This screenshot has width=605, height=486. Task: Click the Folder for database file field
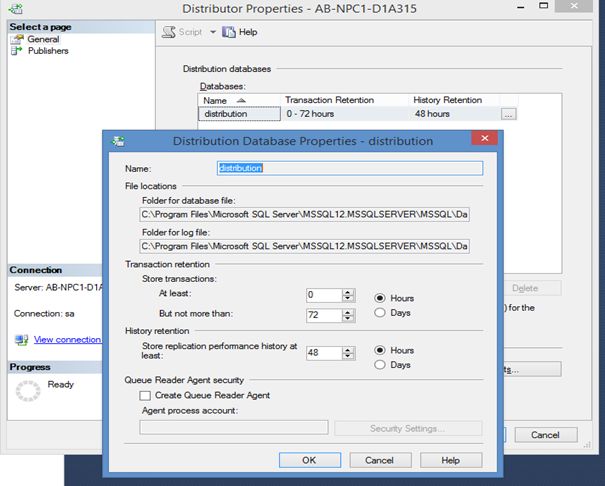[x=304, y=214]
